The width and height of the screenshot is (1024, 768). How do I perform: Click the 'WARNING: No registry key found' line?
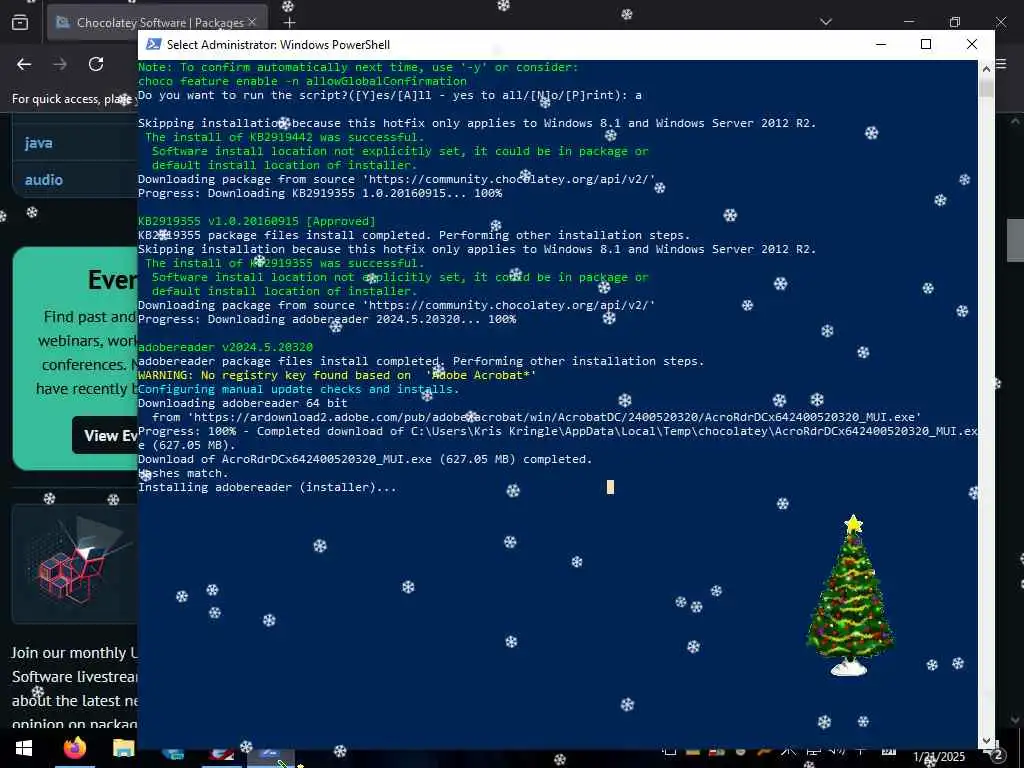[x=337, y=375]
